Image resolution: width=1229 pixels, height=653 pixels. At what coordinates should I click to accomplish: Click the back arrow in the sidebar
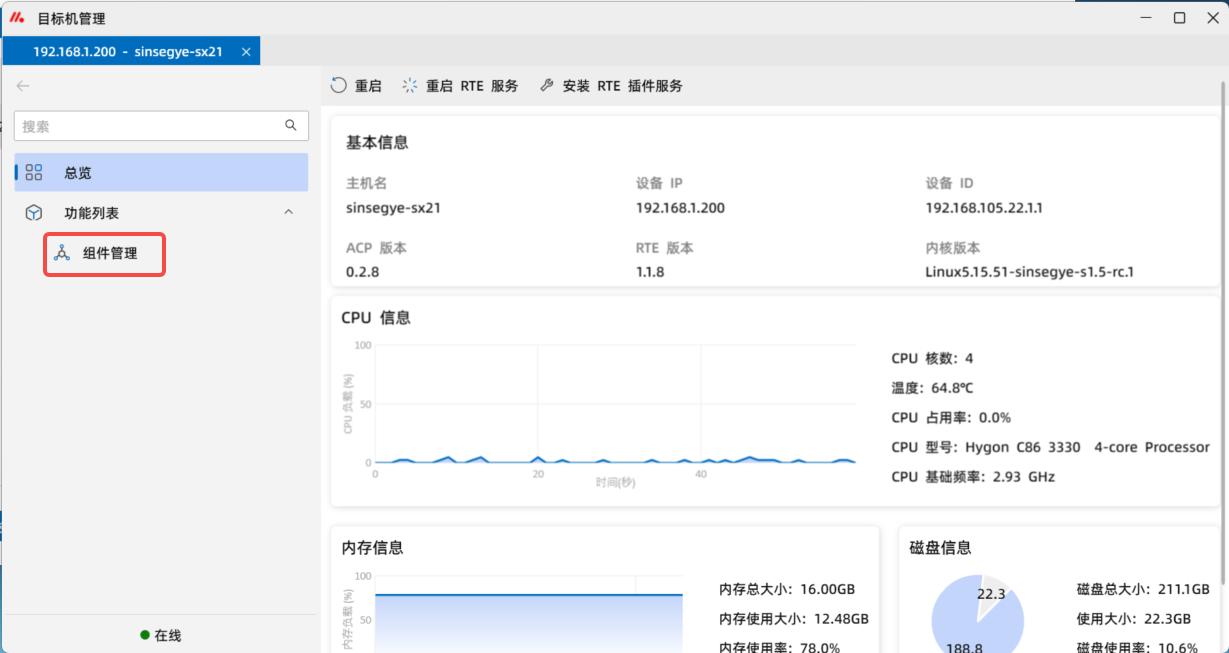(23, 86)
